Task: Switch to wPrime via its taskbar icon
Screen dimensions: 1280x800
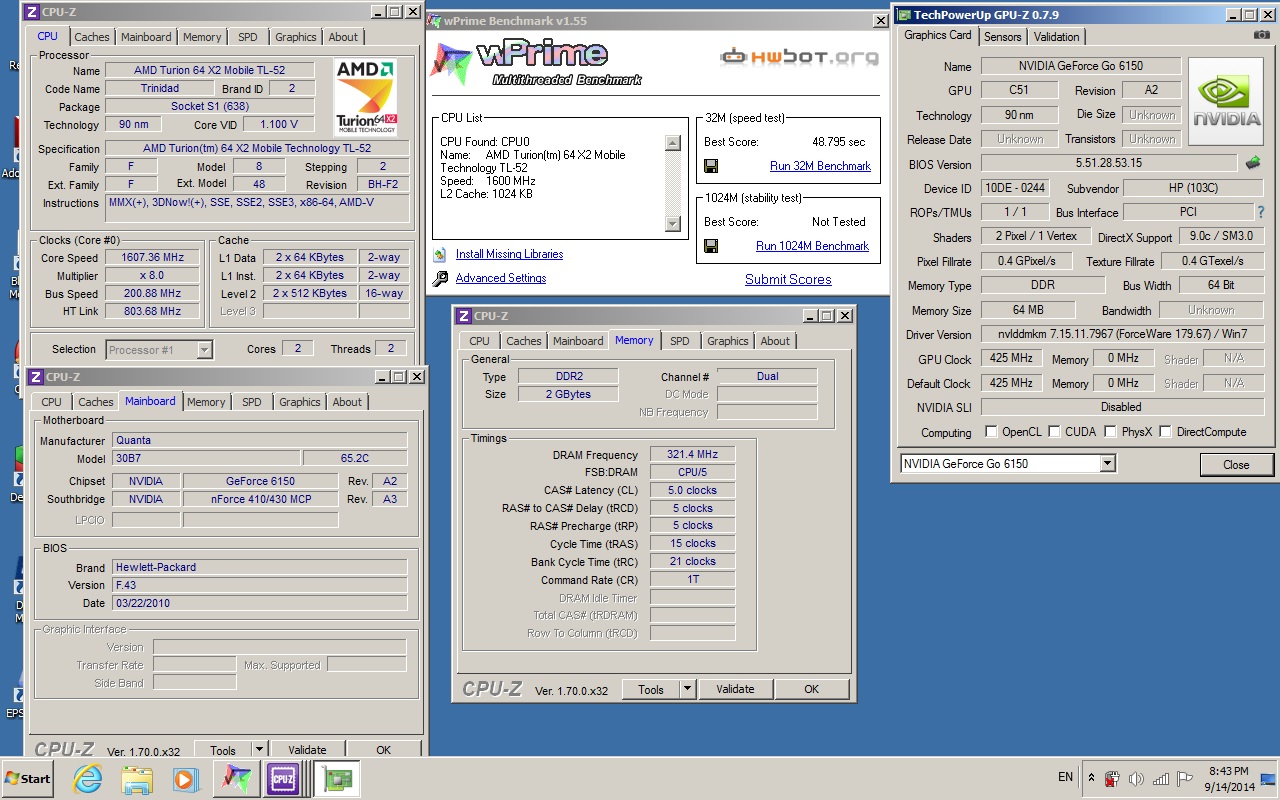Action: tap(238, 779)
